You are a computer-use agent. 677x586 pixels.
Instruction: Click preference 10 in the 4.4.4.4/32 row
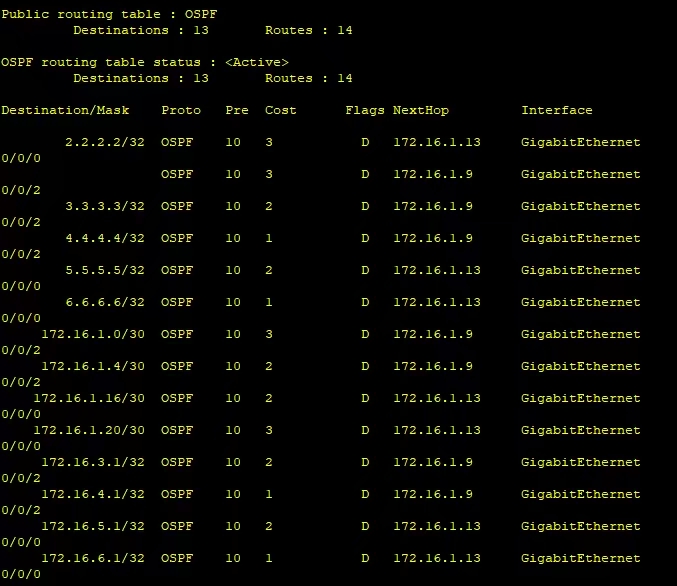[x=233, y=238]
